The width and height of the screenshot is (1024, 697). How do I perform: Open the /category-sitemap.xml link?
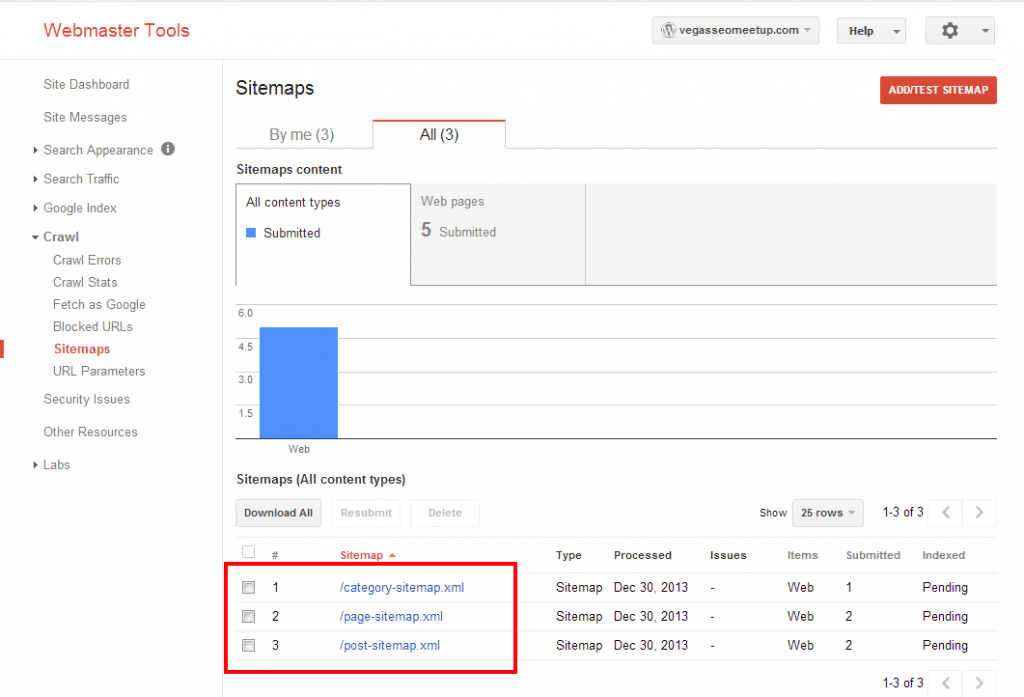(x=402, y=587)
